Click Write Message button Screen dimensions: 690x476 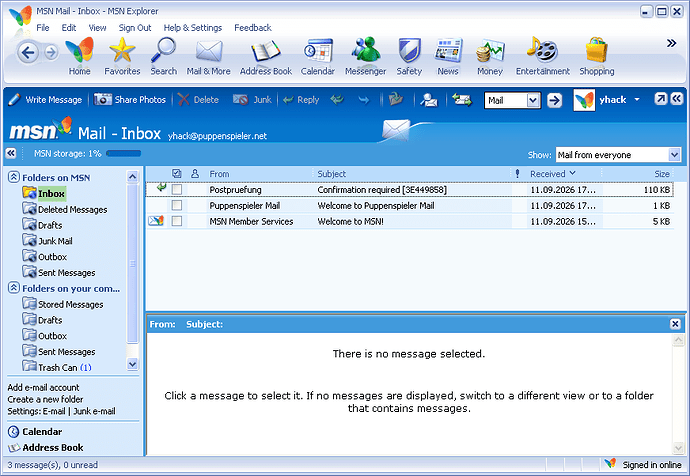45,100
